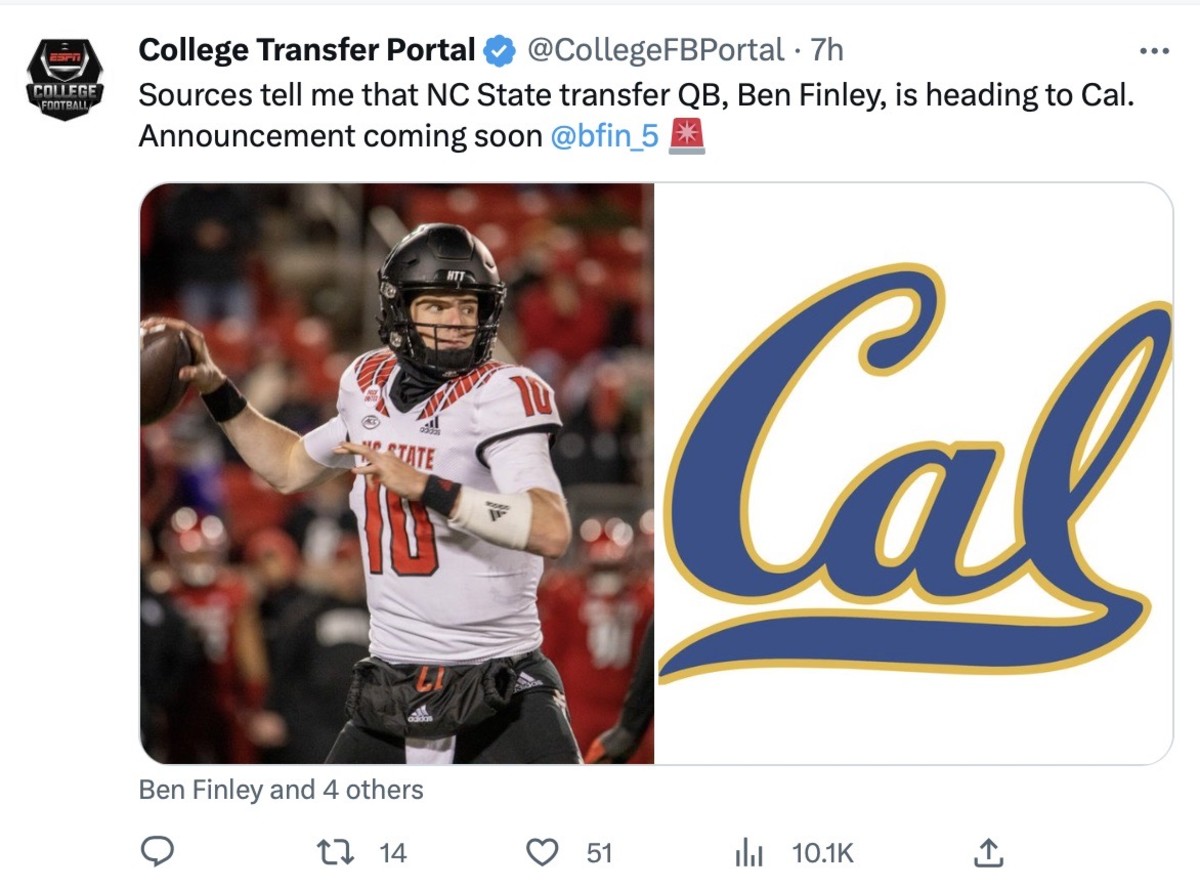Click the 10.1K views count
Image resolution: width=1200 pixels, height=889 pixels.
tap(822, 853)
